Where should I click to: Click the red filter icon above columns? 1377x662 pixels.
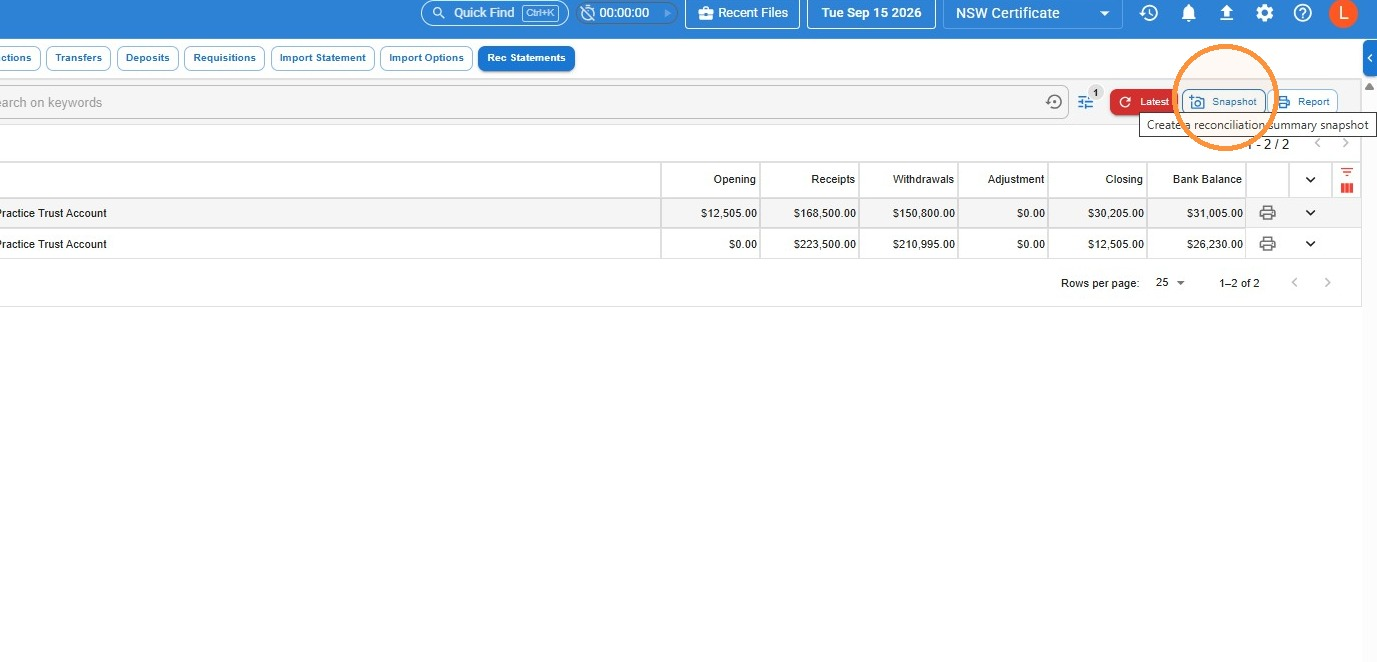coord(1347,172)
